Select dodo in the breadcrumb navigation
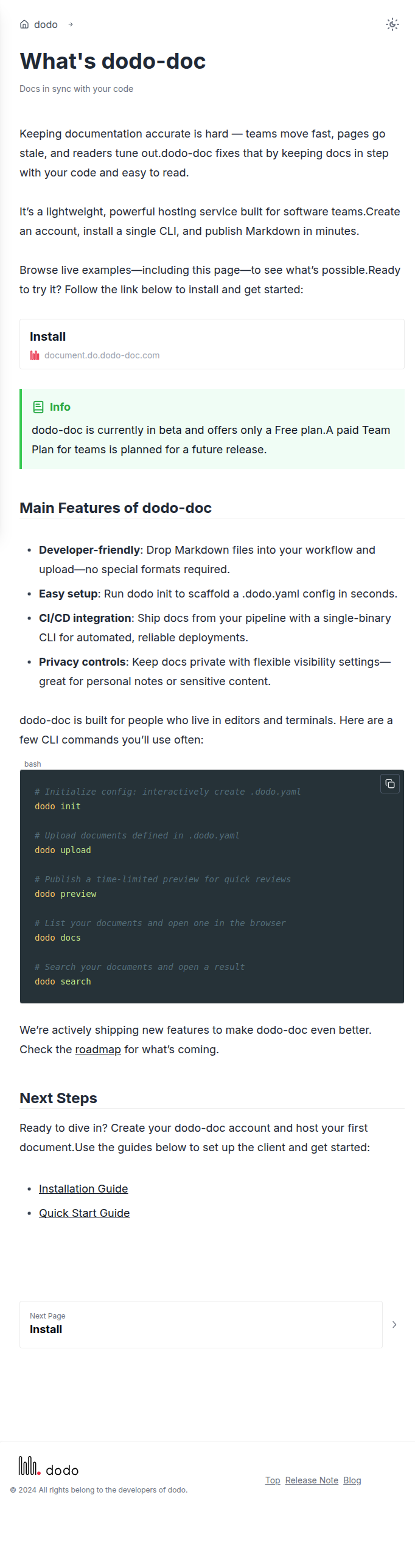The image size is (415, 1568). (45, 24)
